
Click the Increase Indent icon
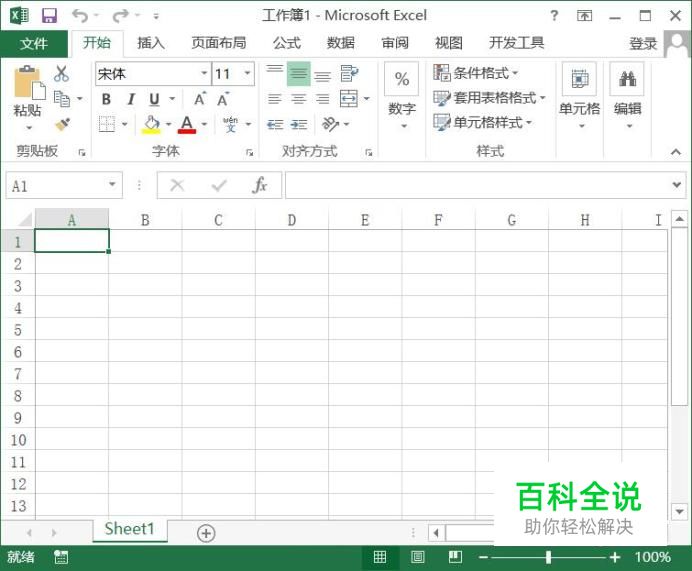point(299,125)
